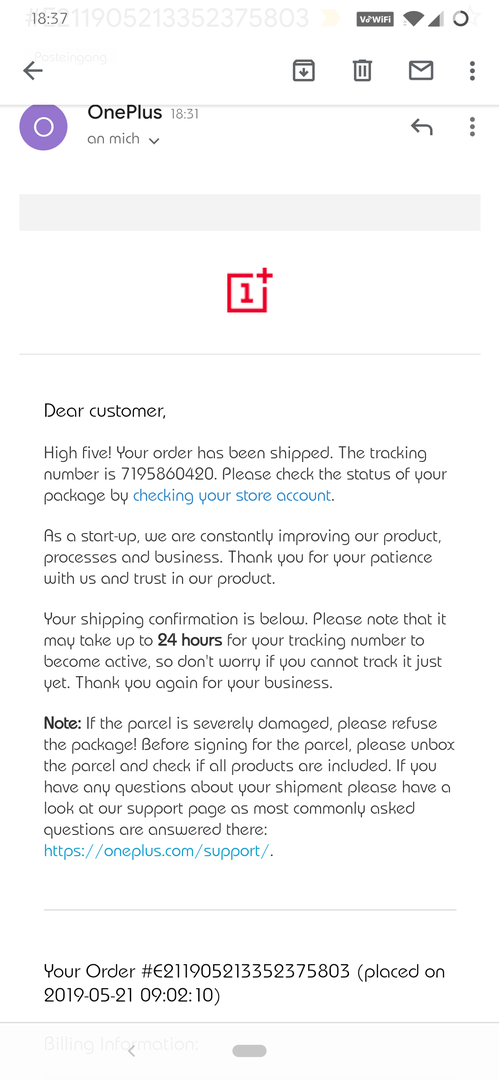Open the 'checking your store account' link
499x1080 pixels.
(232, 495)
